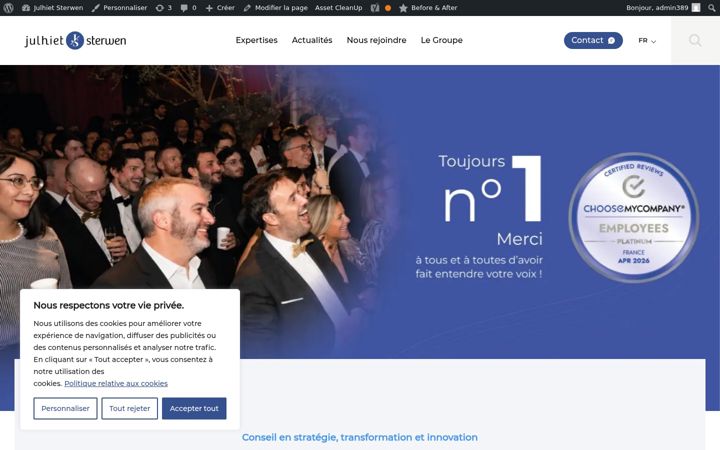Open the Actualités page
The image size is (720, 450).
(312, 40)
